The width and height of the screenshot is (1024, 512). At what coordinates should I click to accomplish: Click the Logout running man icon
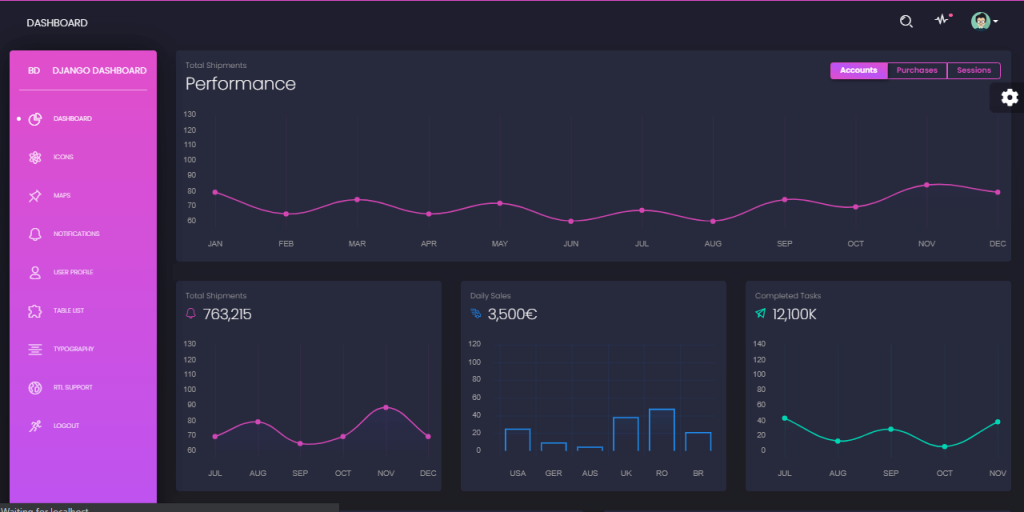pos(35,426)
